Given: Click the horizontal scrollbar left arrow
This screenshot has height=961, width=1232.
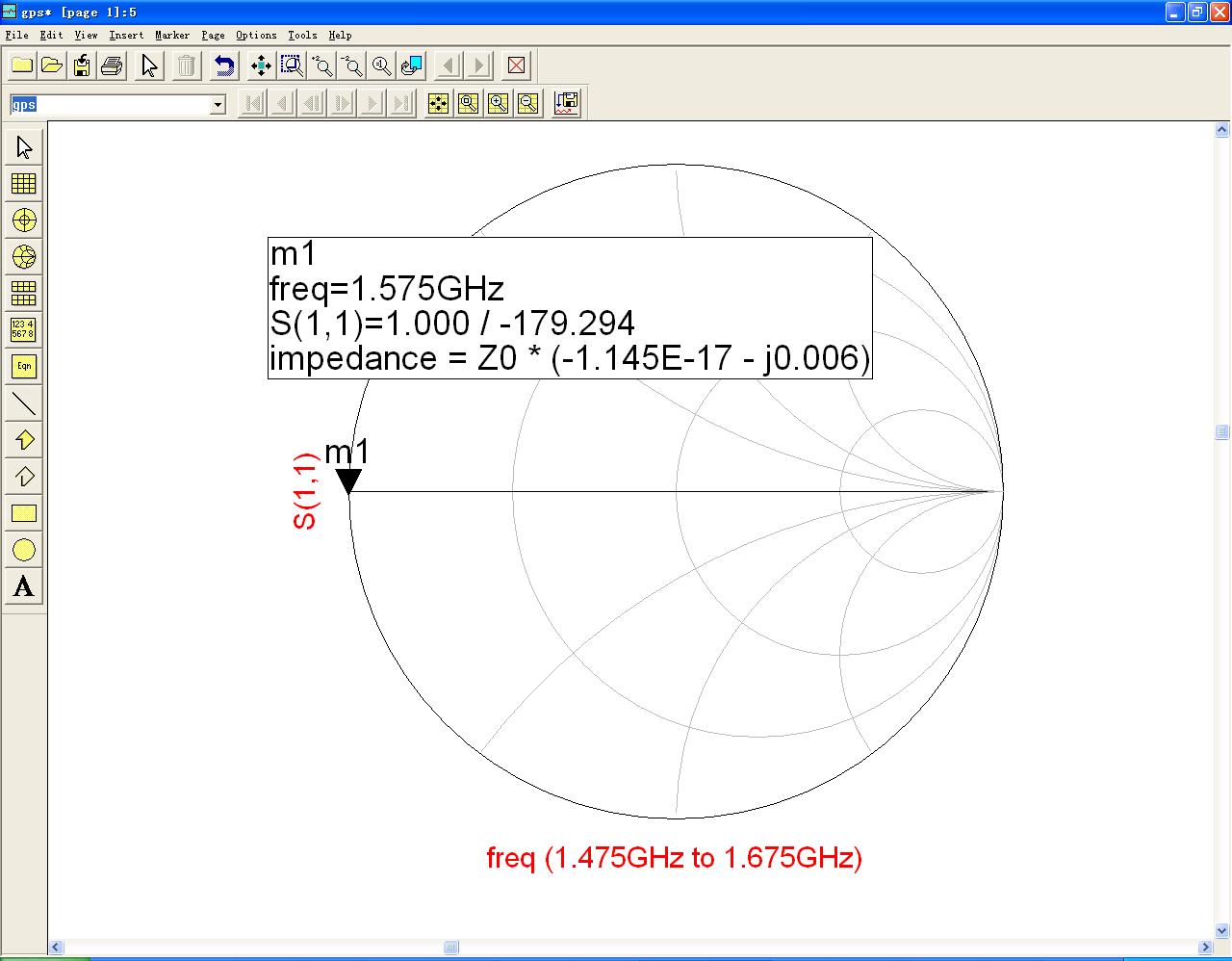Looking at the screenshot, I should pos(56,948).
